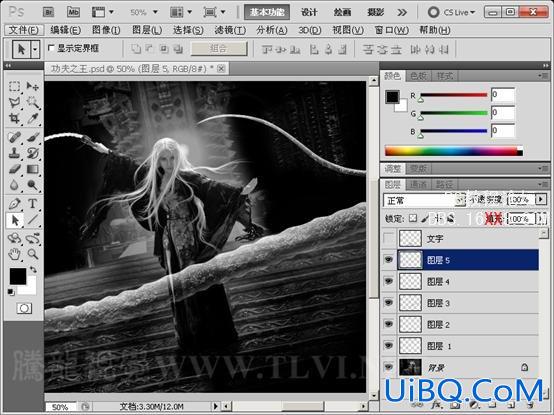The height and width of the screenshot is (415, 554).
Task: Hide layer 图层 1
Action: click(389, 346)
